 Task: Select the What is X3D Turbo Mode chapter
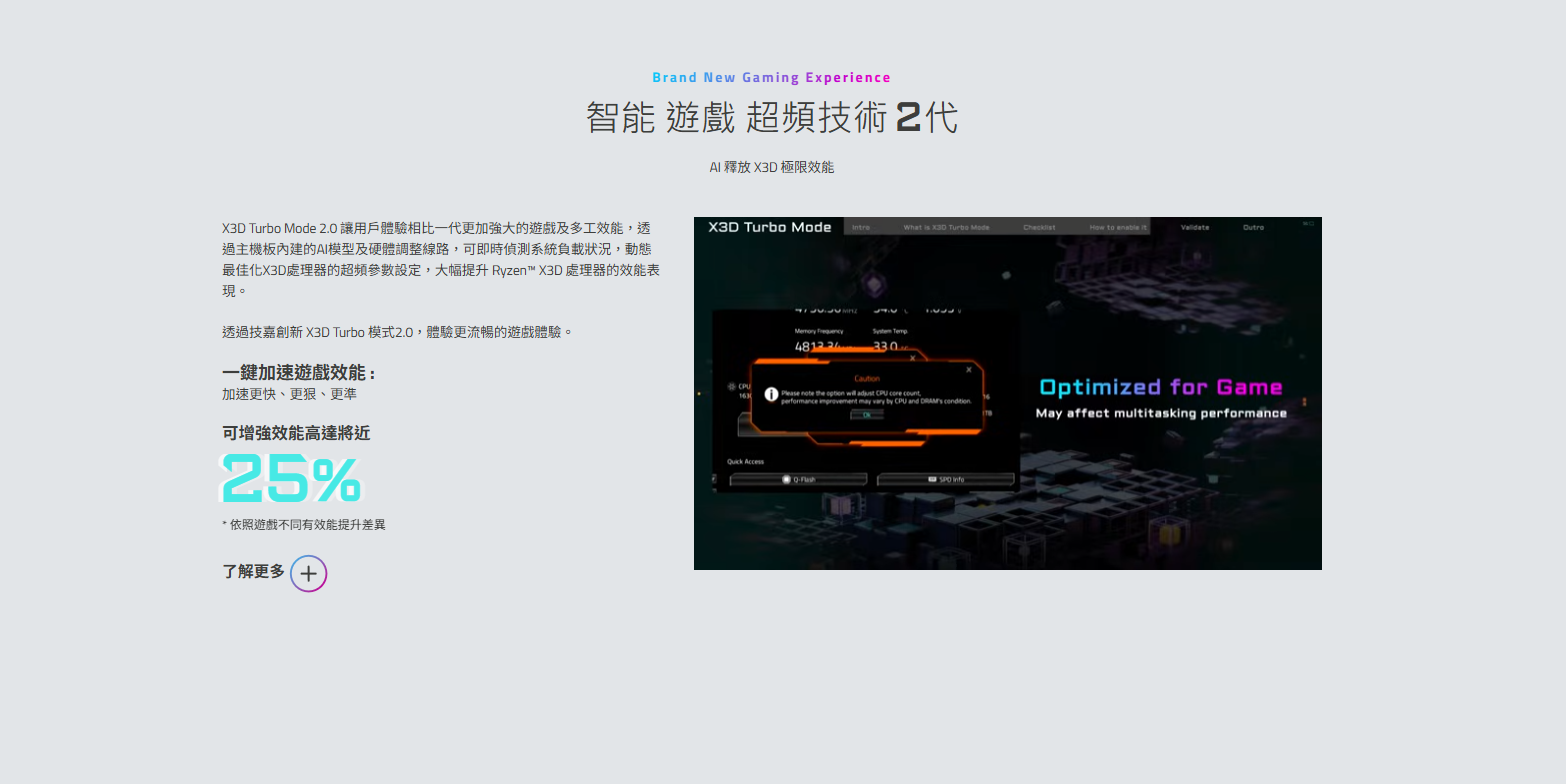(x=946, y=227)
